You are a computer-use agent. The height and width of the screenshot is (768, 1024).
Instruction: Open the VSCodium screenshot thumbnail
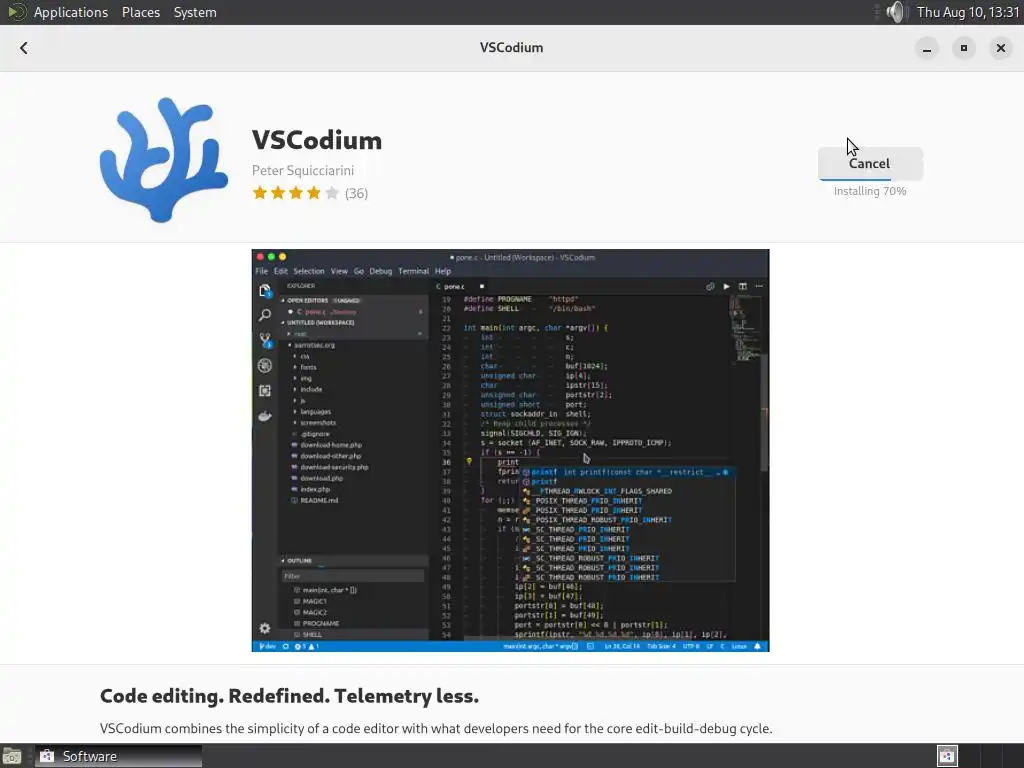point(511,450)
